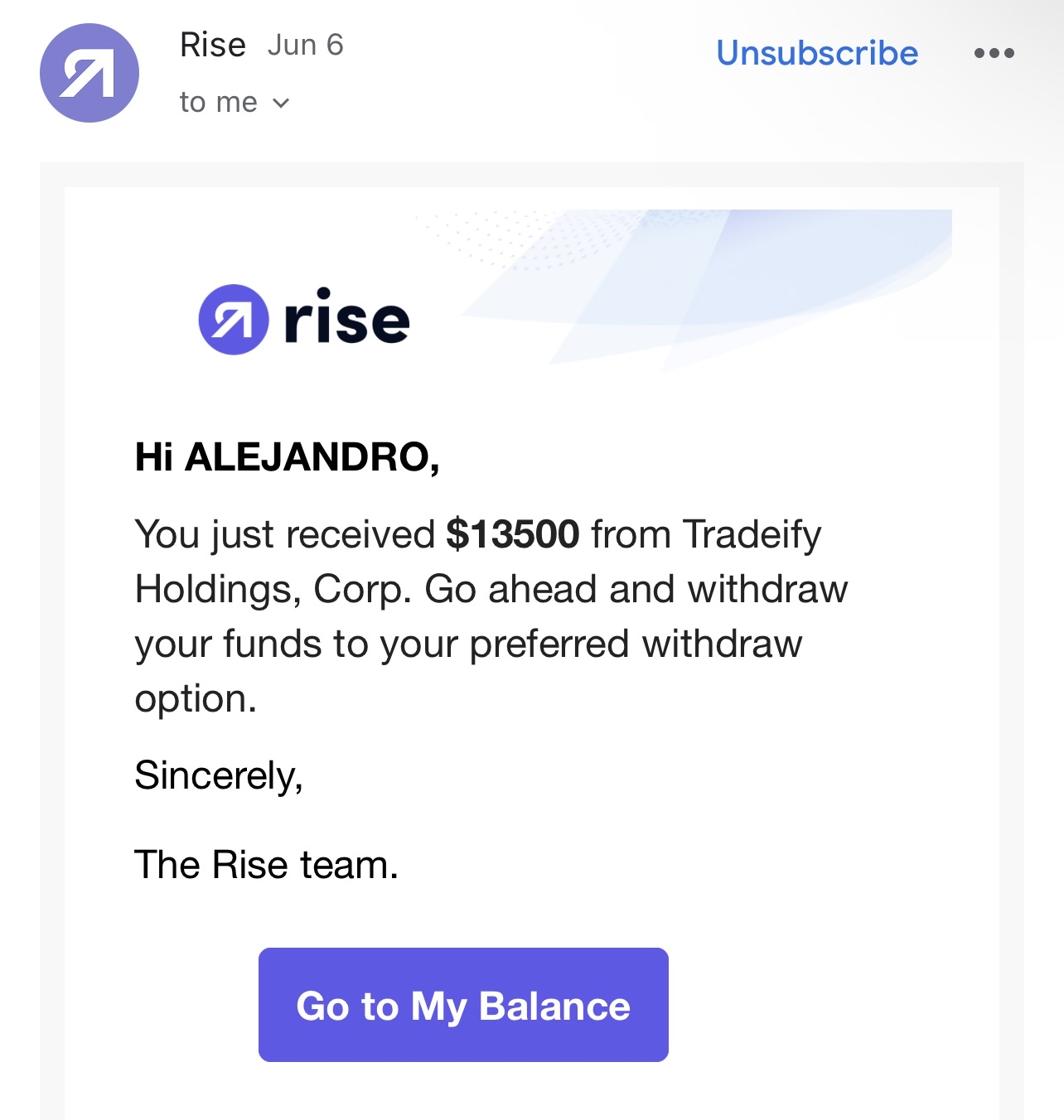Expand the "to me" recipient details
This screenshot has width=1064, height=1120.
pos(220,101)
